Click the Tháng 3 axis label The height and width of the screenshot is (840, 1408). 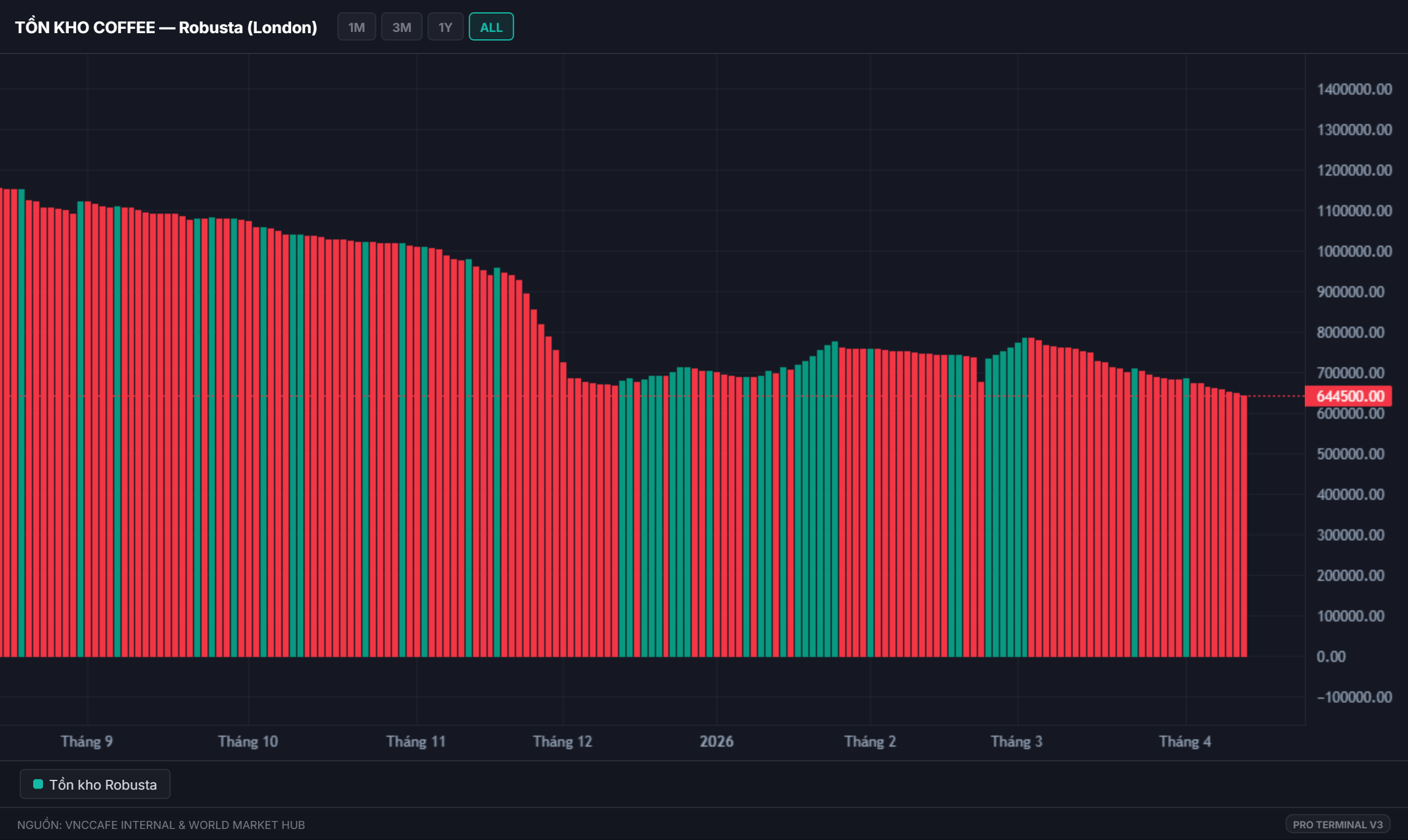click(1016, 741)
